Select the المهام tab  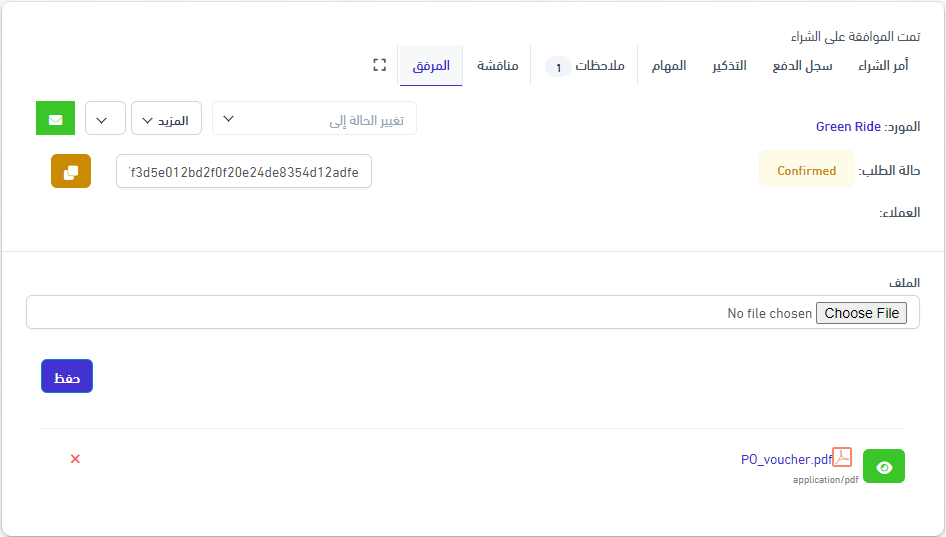(x=669, y=66)
